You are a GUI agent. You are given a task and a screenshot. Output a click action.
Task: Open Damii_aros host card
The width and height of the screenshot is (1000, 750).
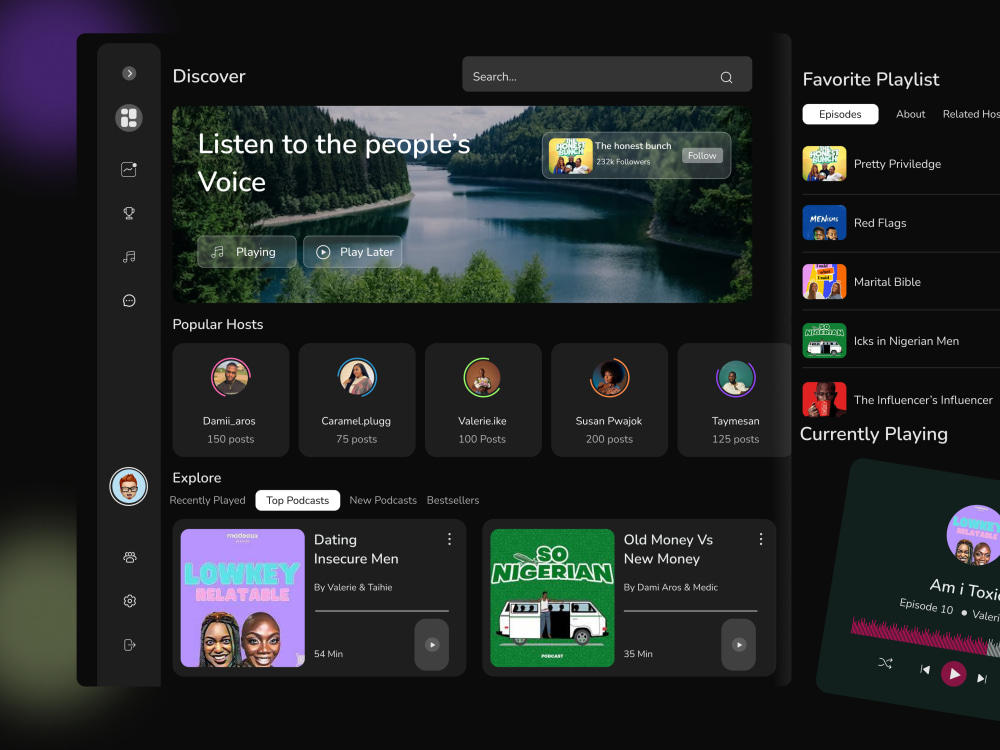[x=230, y=400]
